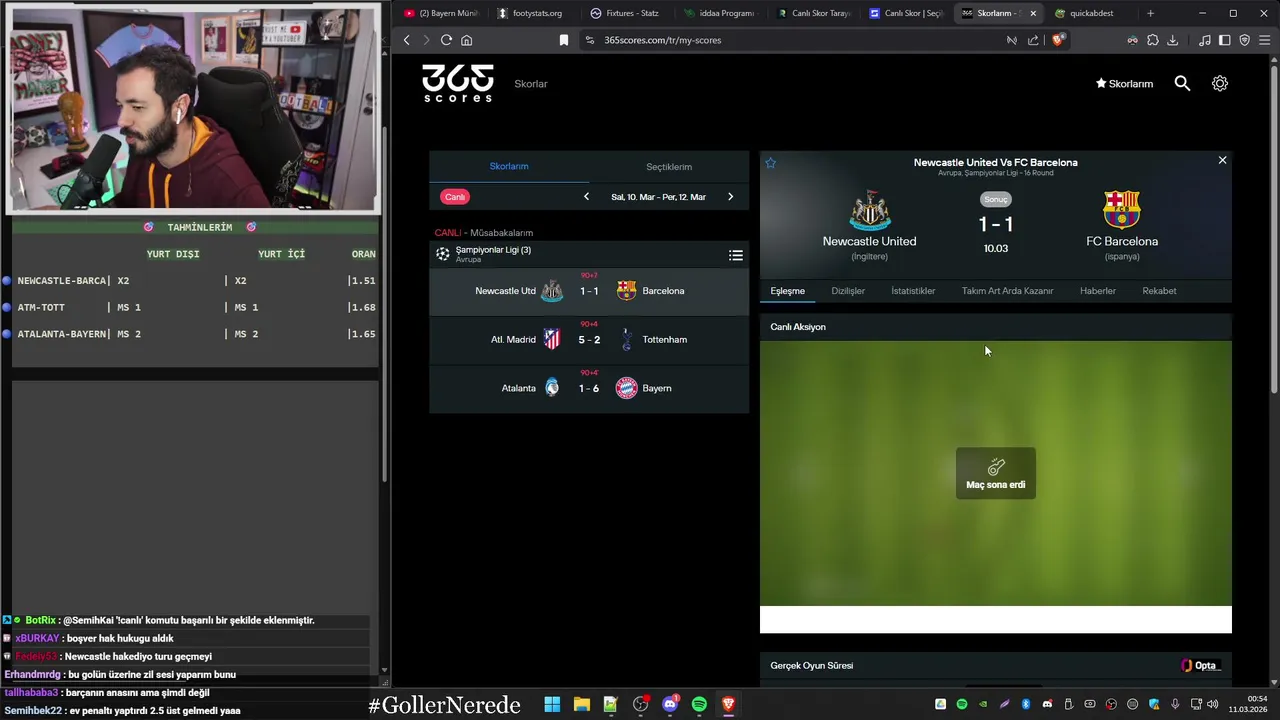The height and width of the screenshot is (720, 1280).
Task: Open the Brave Shields lion icon
Action: [x=1058, y=40]
